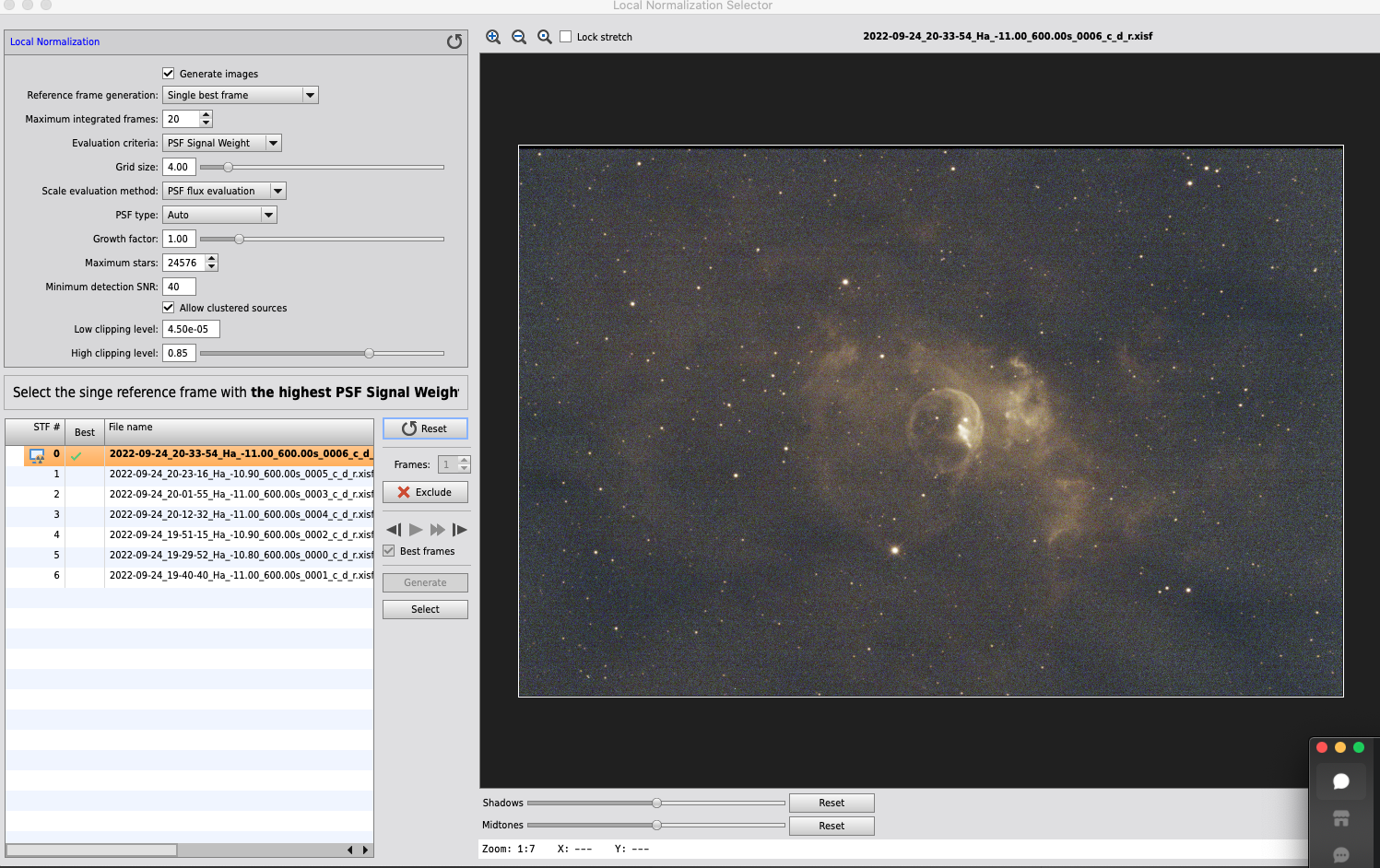Disable Allow clustered sources option
Image resolution: width=1380 pixels, height=868 pixels.
pos(169,308)
